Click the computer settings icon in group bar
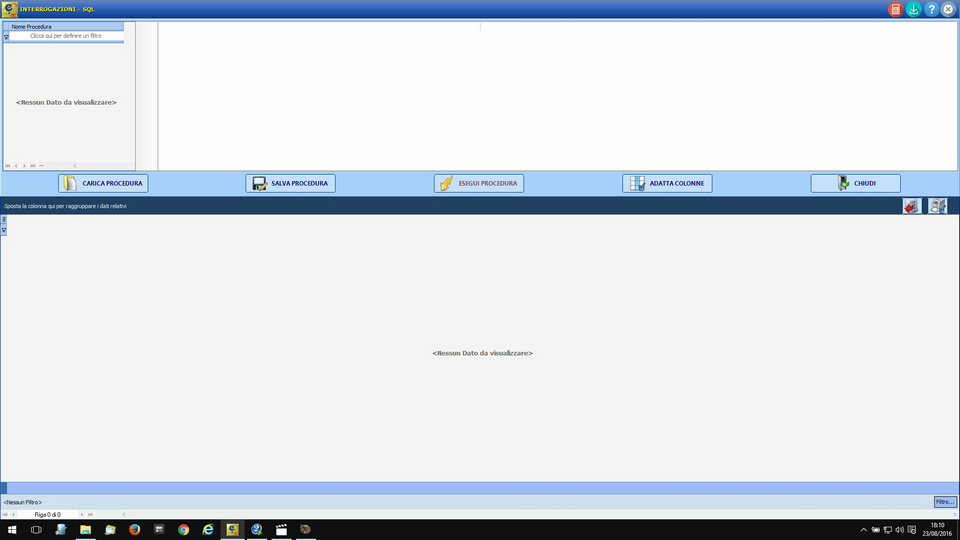 coord(937,206)
